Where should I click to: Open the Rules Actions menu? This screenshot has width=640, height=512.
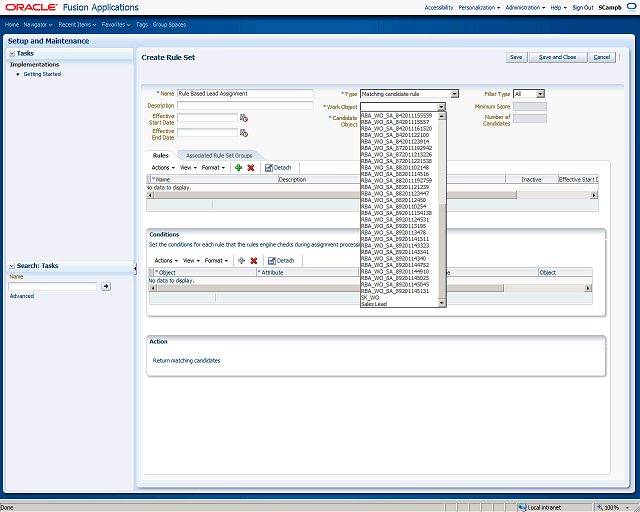coord(163,167)
